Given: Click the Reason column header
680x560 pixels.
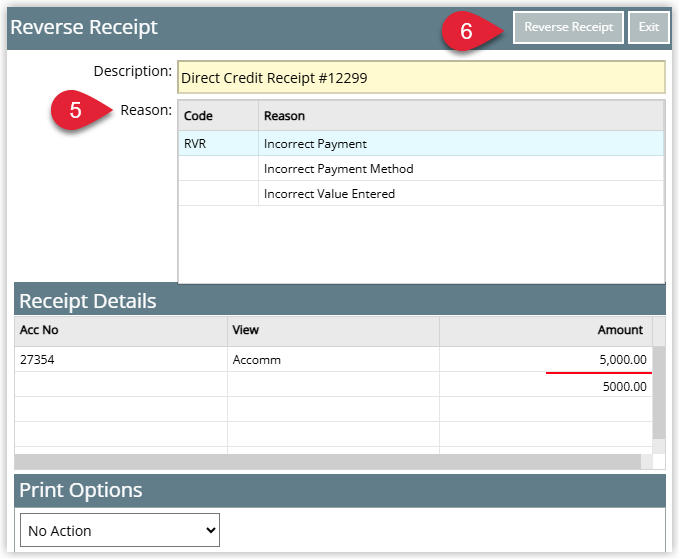Looking at the screenshot, I should tap(461, 116).
